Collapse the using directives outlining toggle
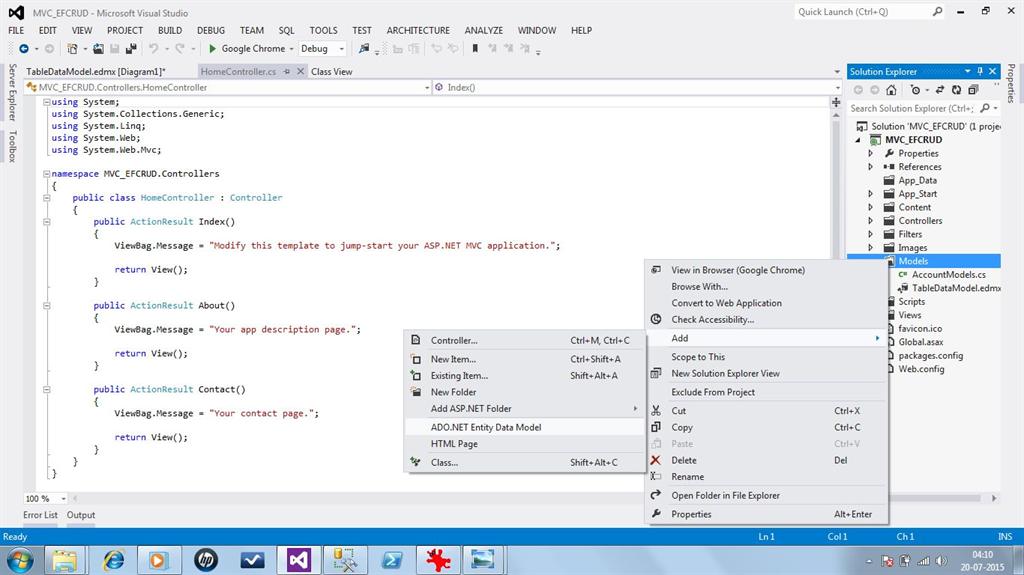The height and width of the screenshot is (575, 1024). click(47, 102)
